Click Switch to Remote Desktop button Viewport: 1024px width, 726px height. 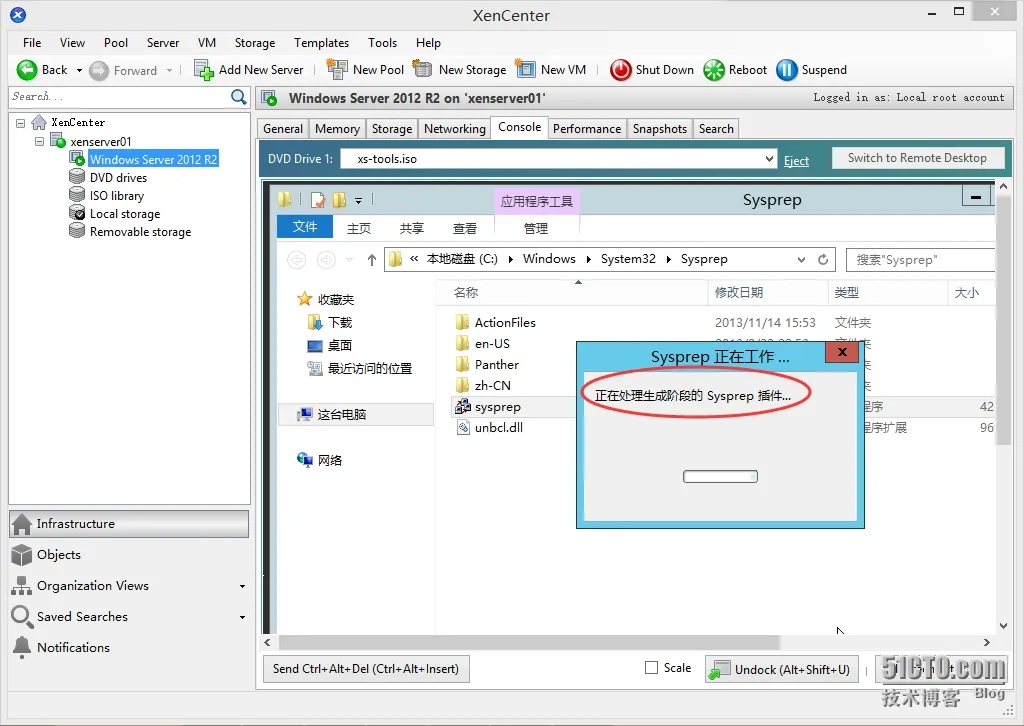tap(917, 158)
